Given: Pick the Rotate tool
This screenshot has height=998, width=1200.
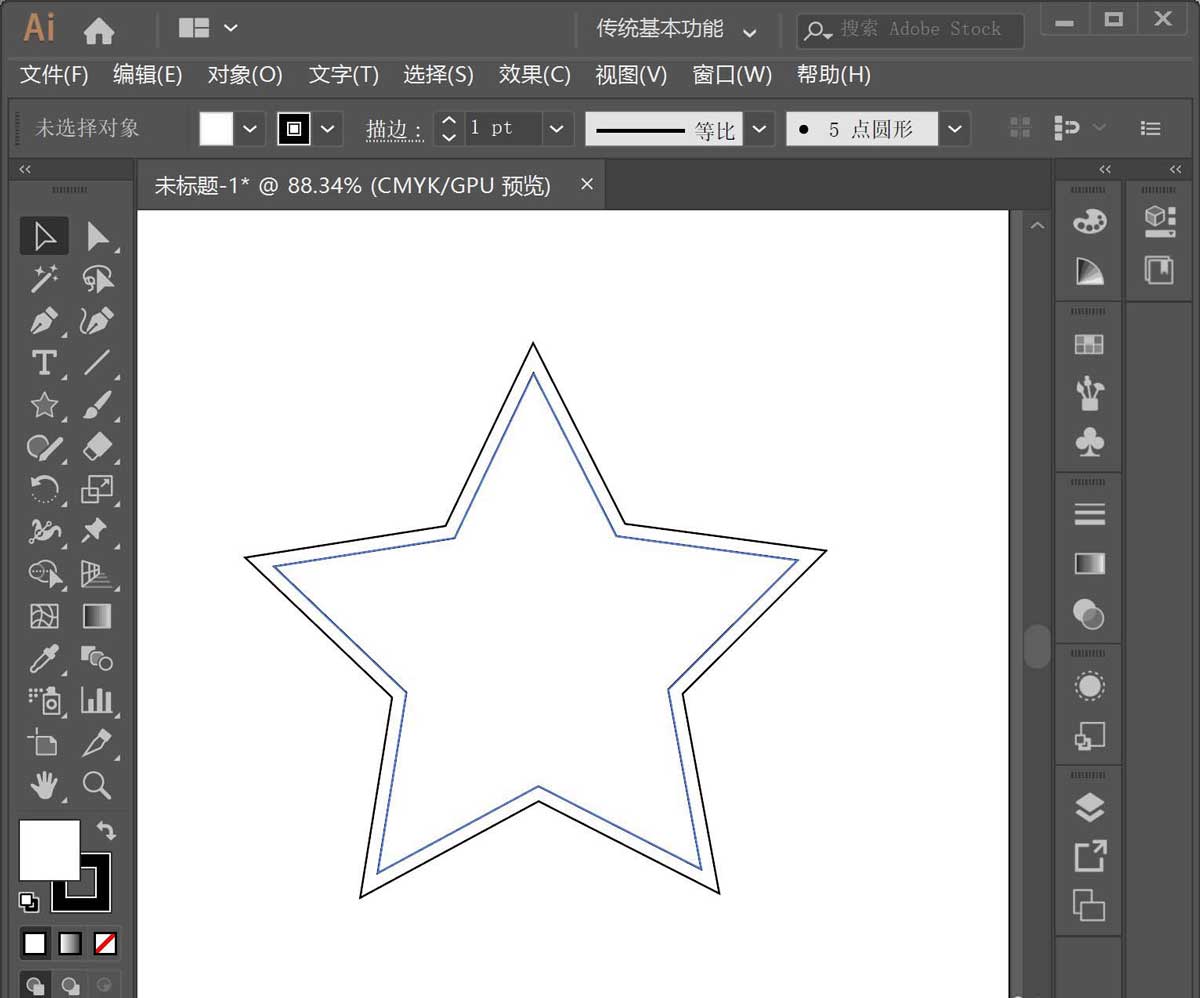Looking at the screenshot, I should click(x=44, y=489).
